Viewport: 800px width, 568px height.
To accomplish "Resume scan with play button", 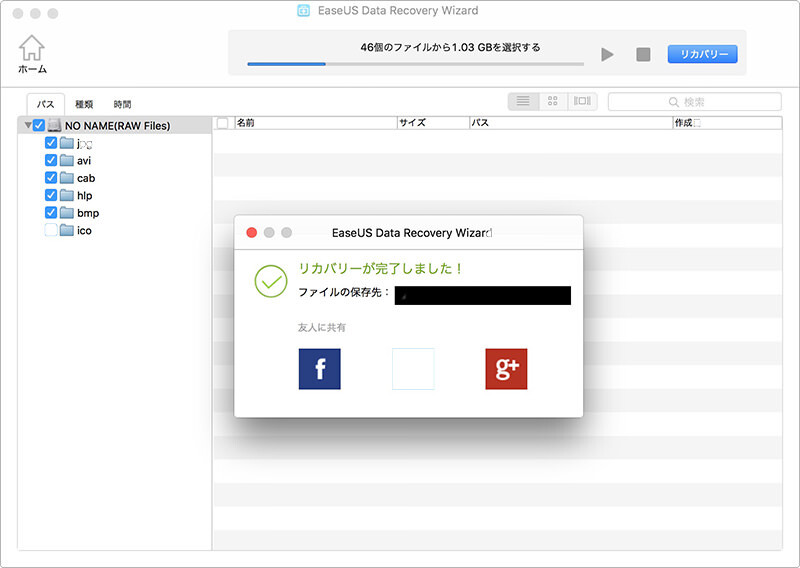I will (607, 54).
